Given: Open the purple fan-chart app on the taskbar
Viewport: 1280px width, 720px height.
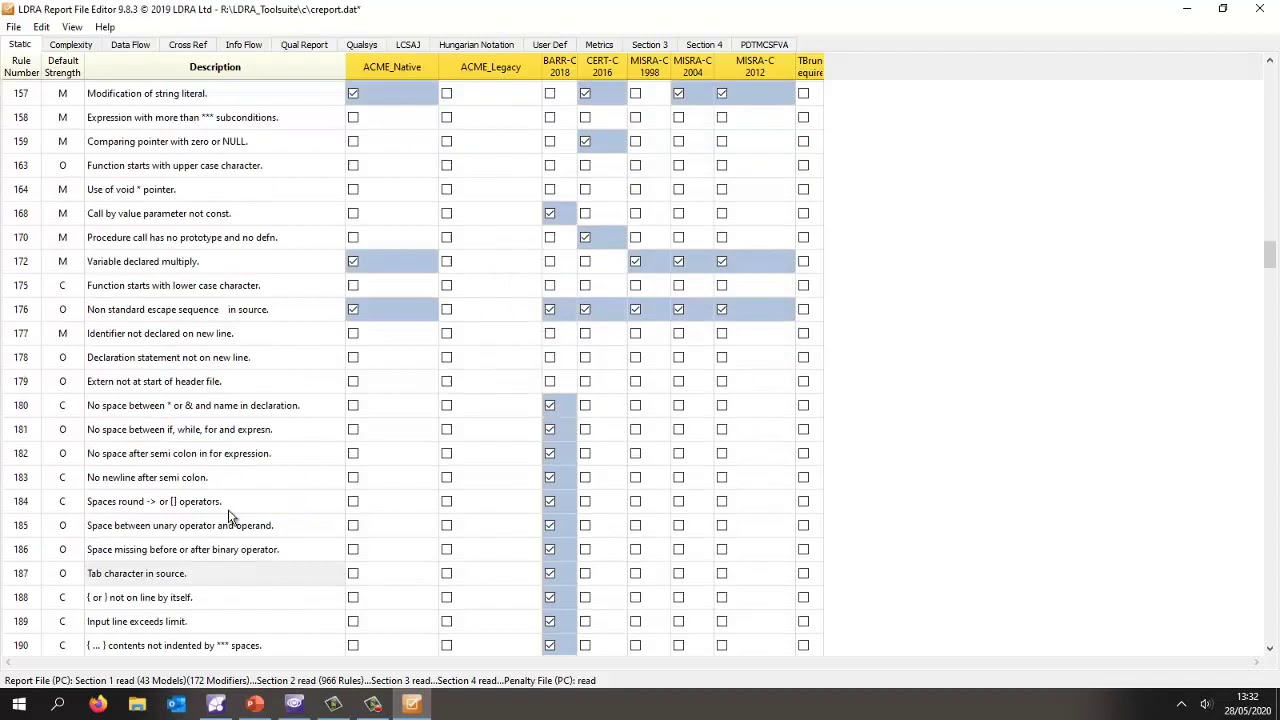Looking at the screenshot, I should click(215, 704).
